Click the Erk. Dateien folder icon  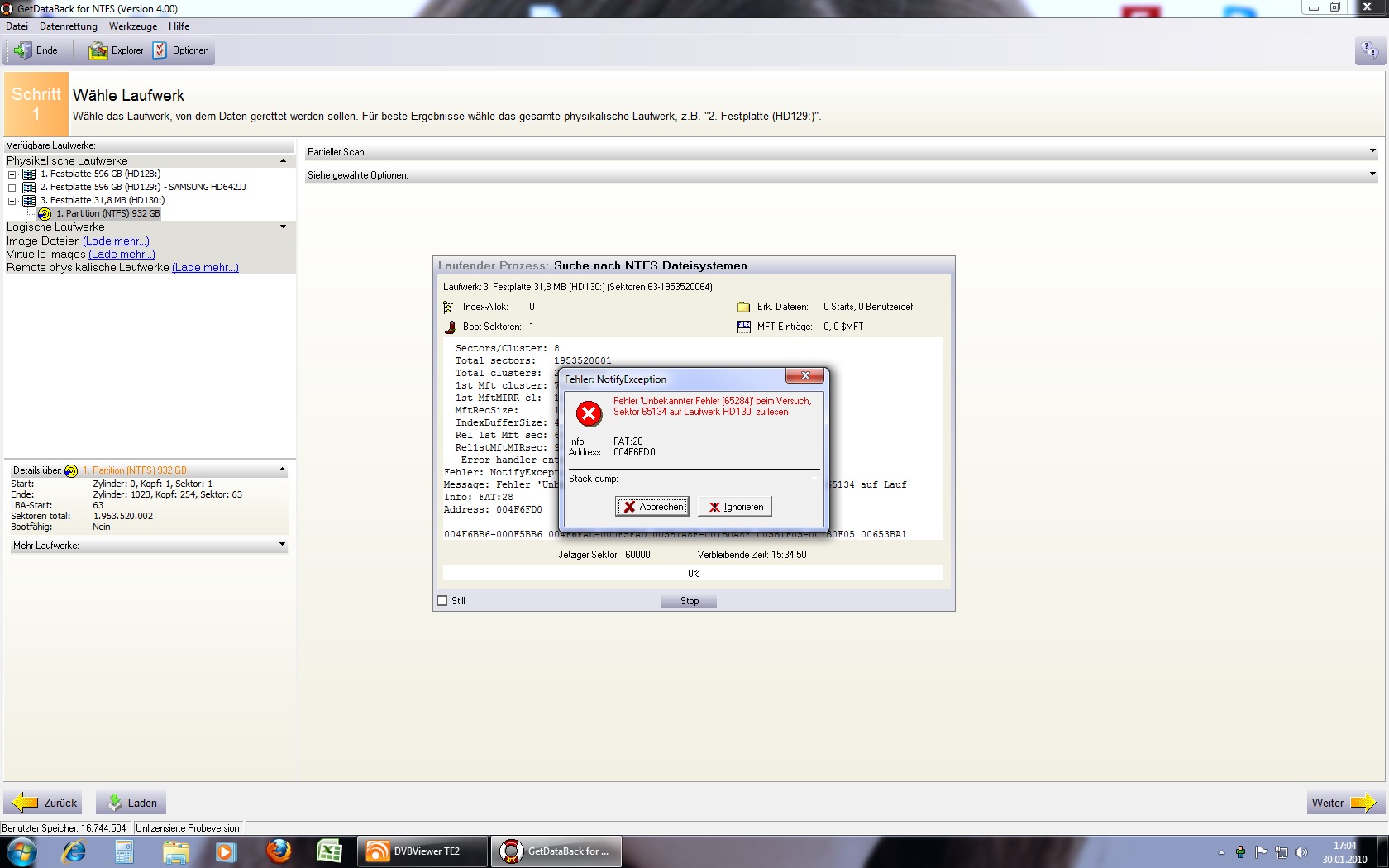pyautogui.click(x=743, y=307)
